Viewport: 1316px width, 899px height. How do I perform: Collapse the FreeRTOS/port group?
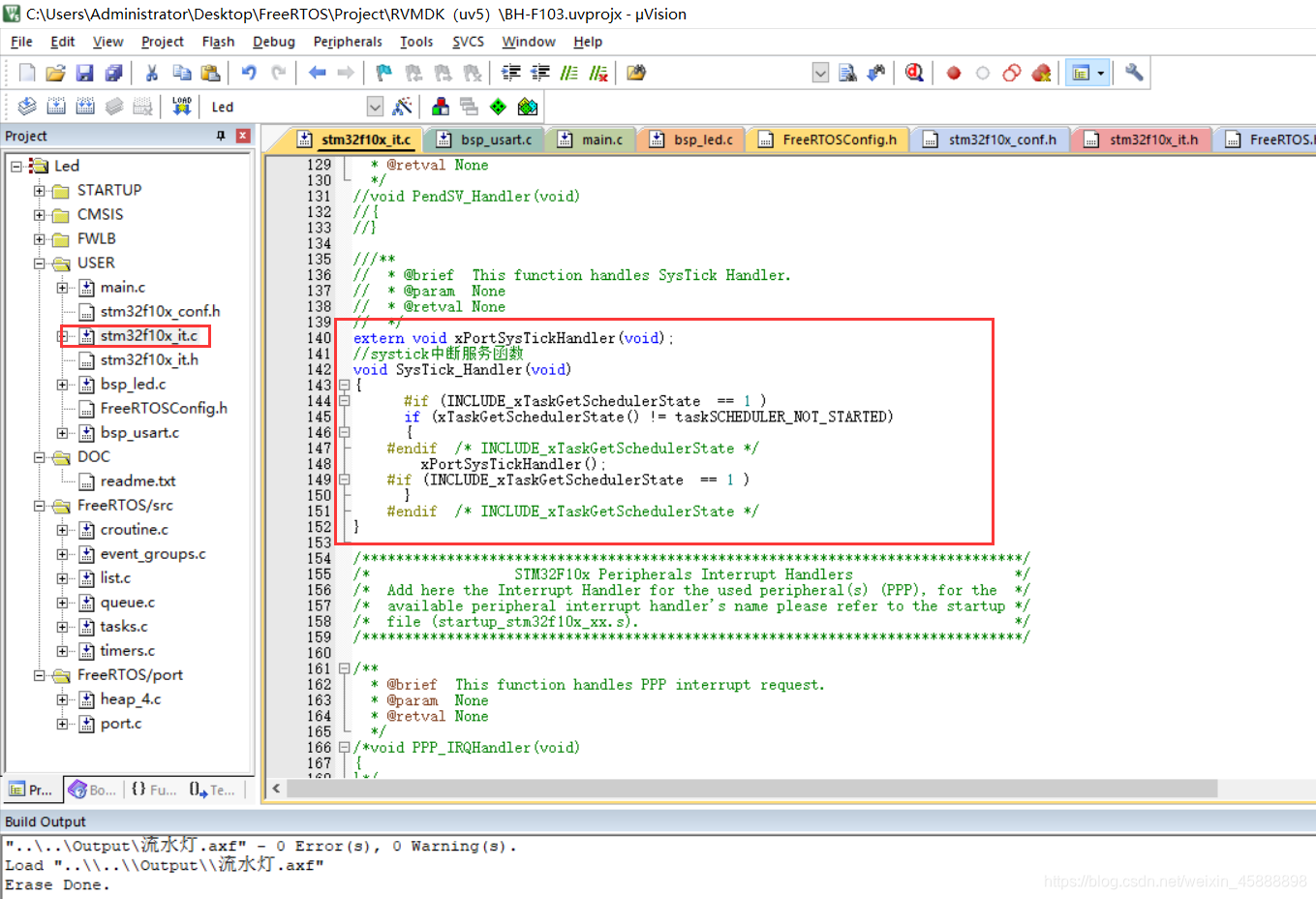[40, 675]
